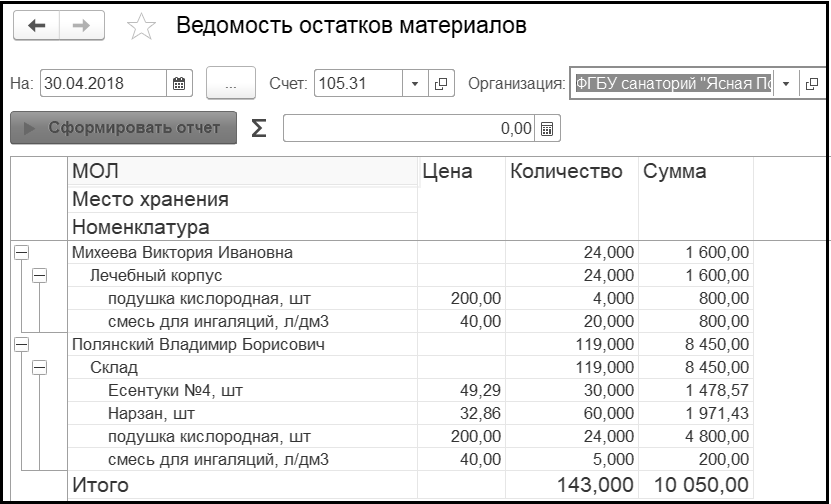Viewport: 831px width, 504px height.
Task: Open calendar picker for date field
Action: coord(179,84)
